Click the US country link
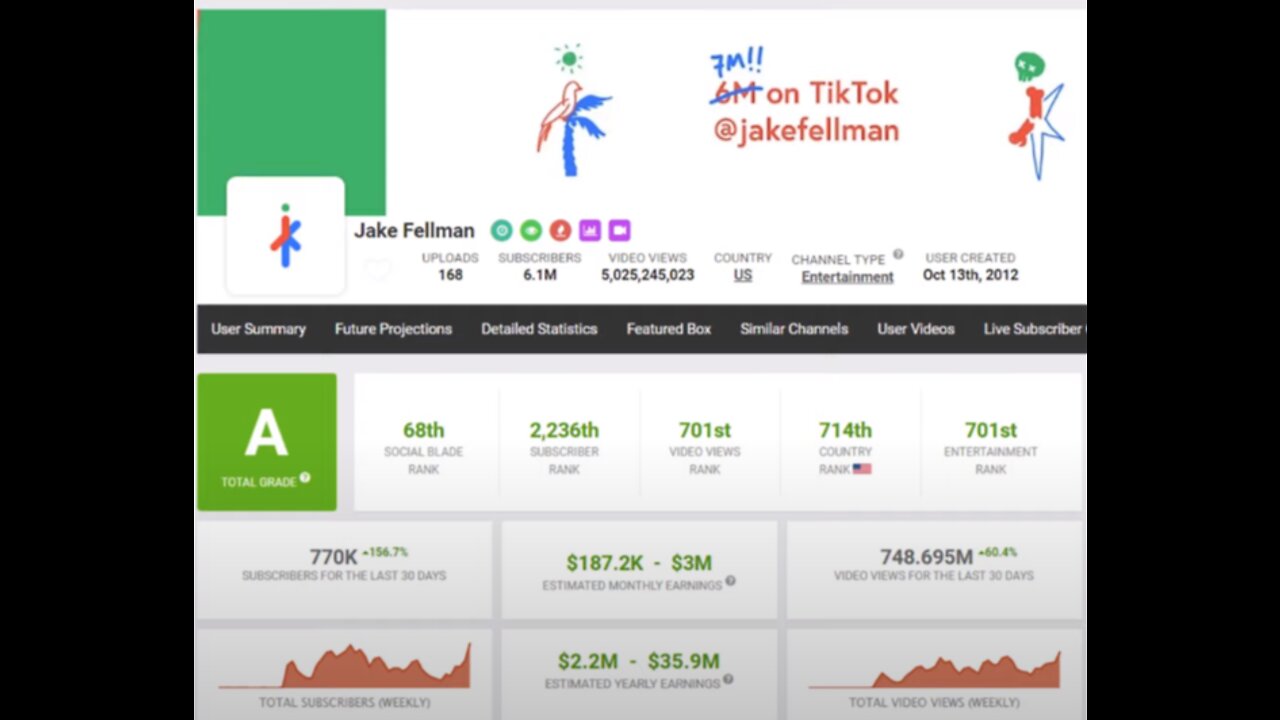The image size is (1280, 720). (x=743, y=275)
